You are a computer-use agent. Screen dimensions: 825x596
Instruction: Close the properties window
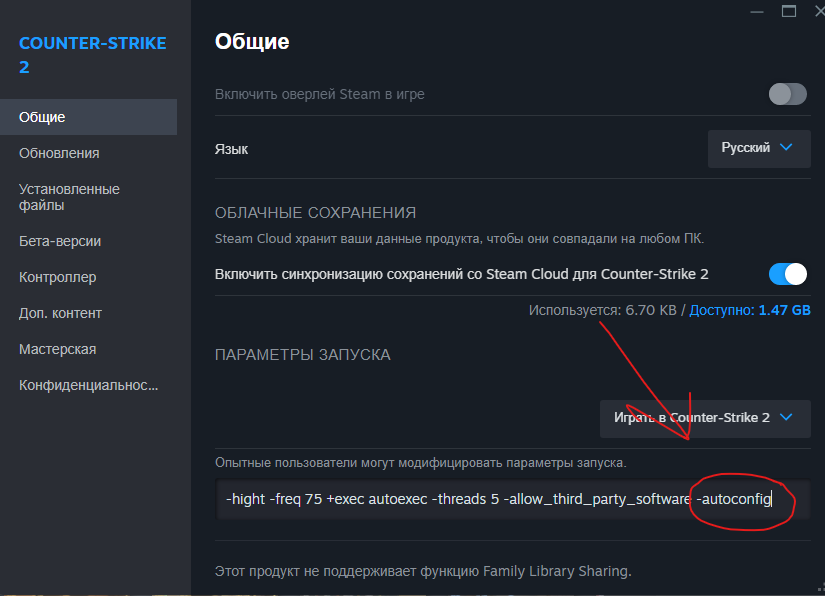coord(820,11)
